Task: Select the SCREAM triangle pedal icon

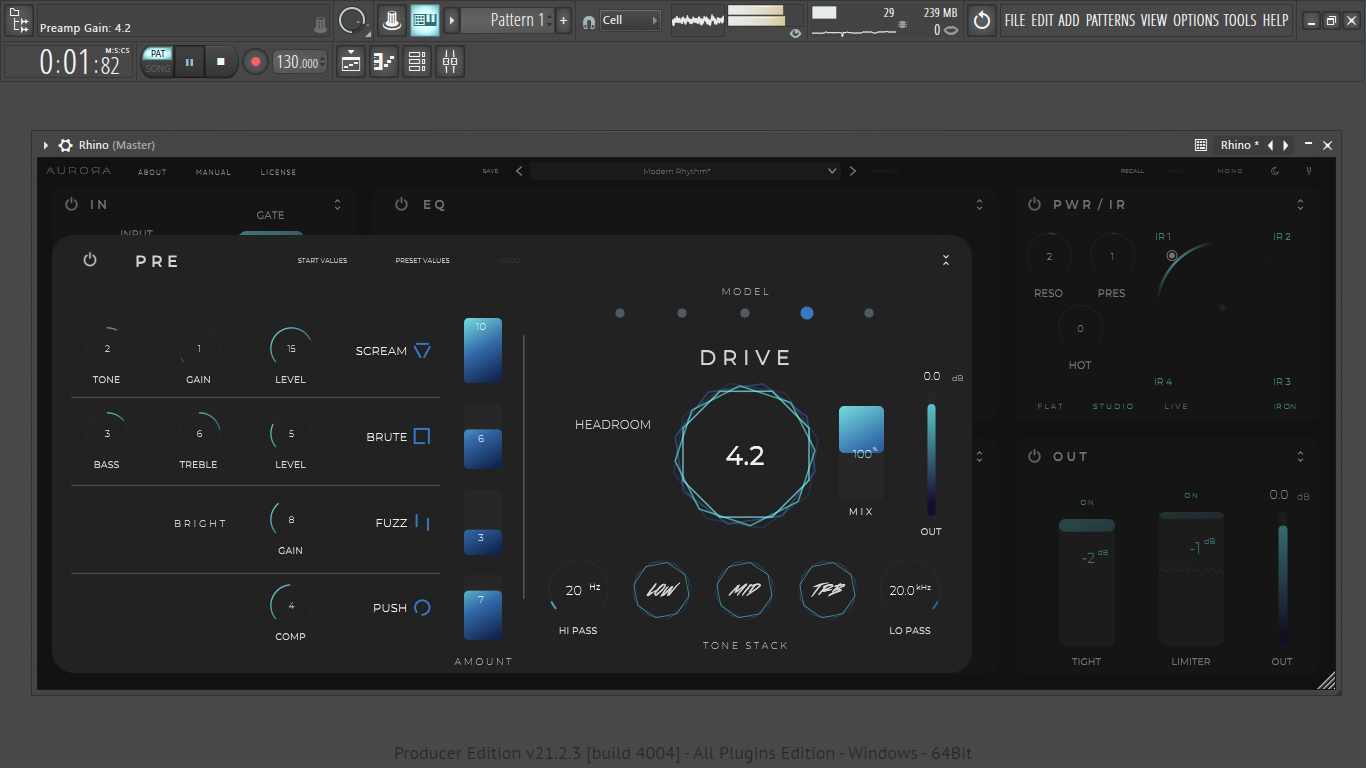Action: (x=422, y=351)
